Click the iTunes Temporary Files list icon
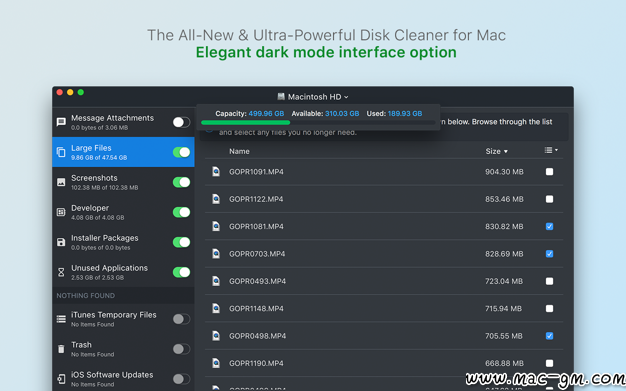 pyautogui.click(x=61, y=319)
